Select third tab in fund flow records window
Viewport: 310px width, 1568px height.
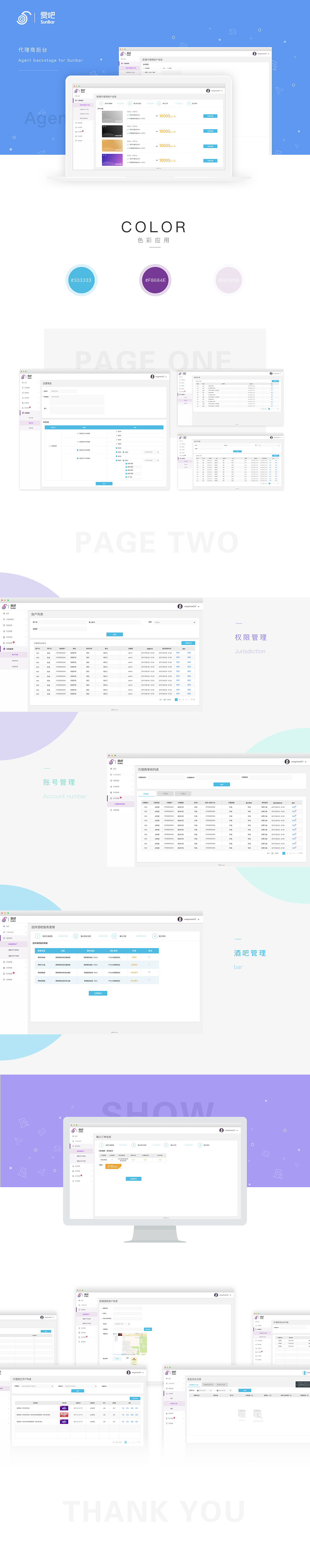point(222,1385)
